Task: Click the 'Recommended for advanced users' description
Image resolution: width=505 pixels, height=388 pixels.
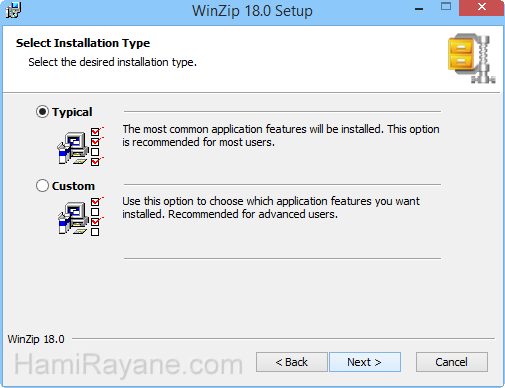Action: 271,208
